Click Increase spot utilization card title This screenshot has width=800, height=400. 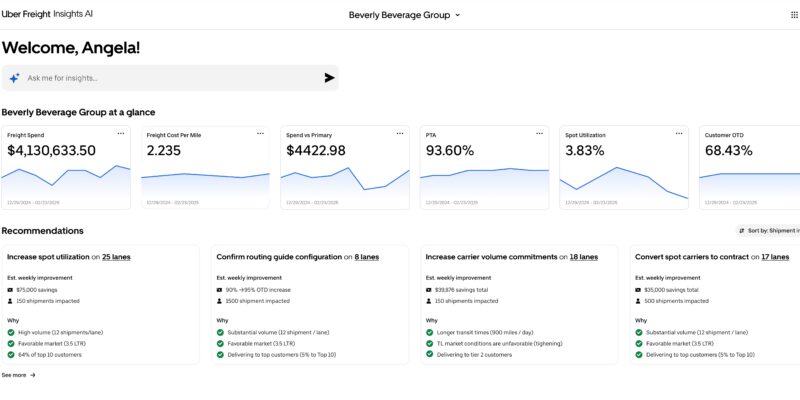48,257
